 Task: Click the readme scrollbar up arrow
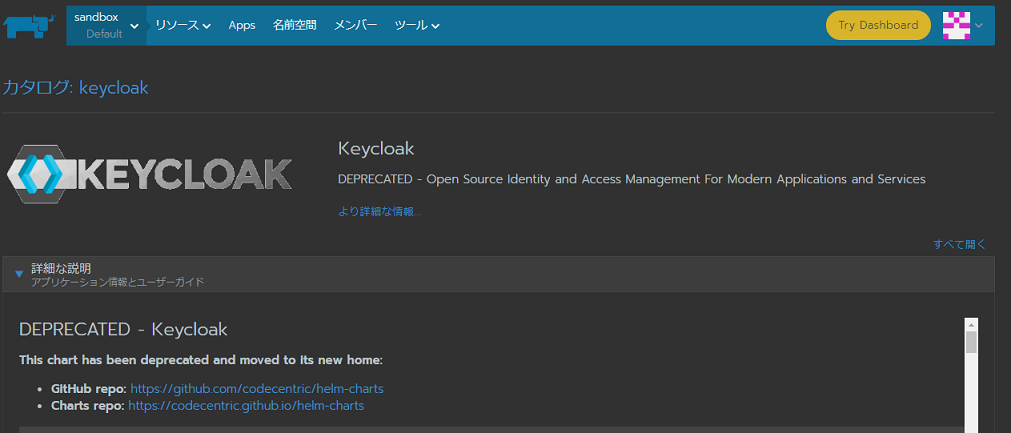tap(970, 325)
